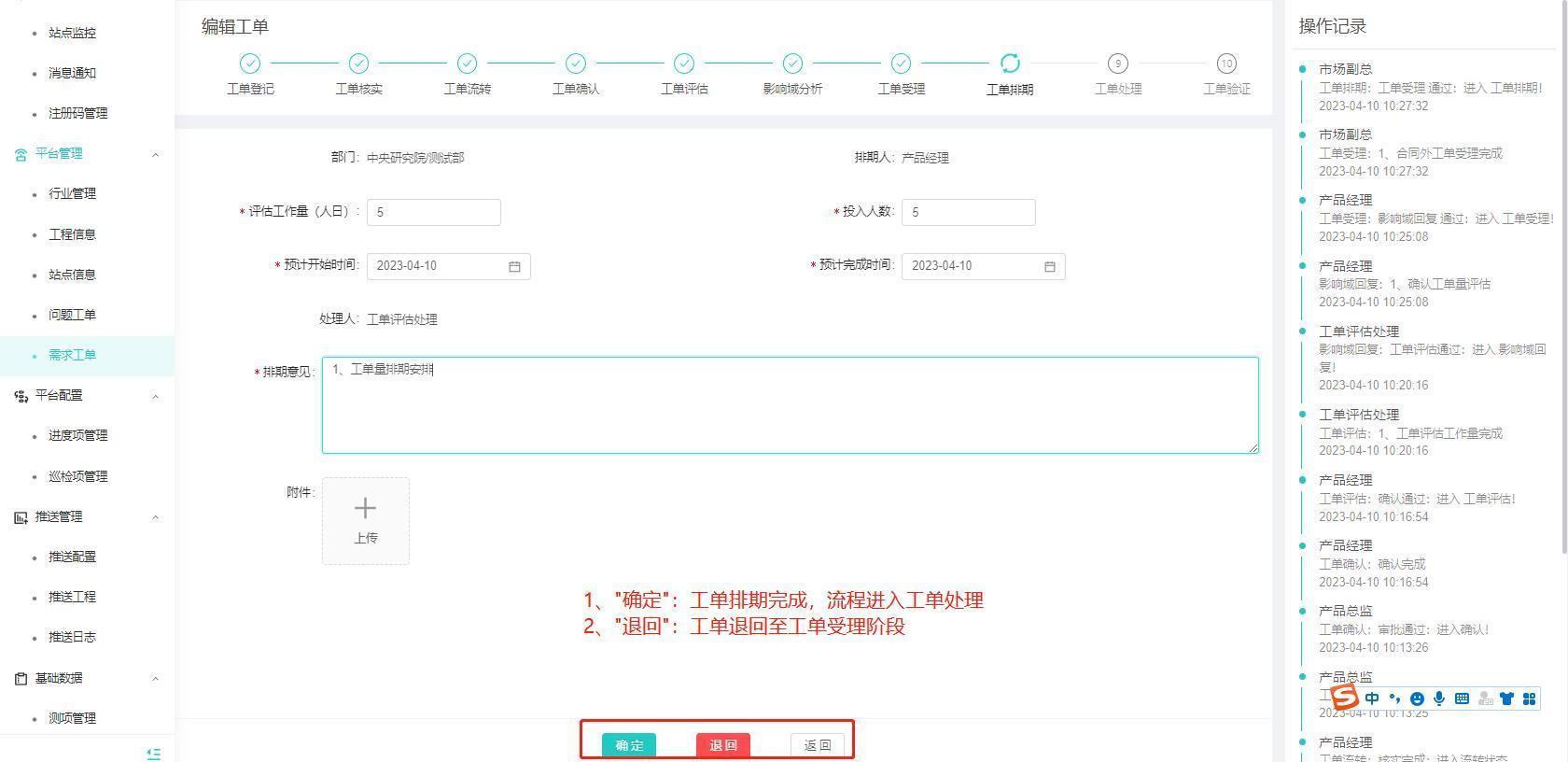The width and height of the screenshot is (1568, 762).
Task: Click the Sogou input method microphone icon
Action: click(1439, 698)
